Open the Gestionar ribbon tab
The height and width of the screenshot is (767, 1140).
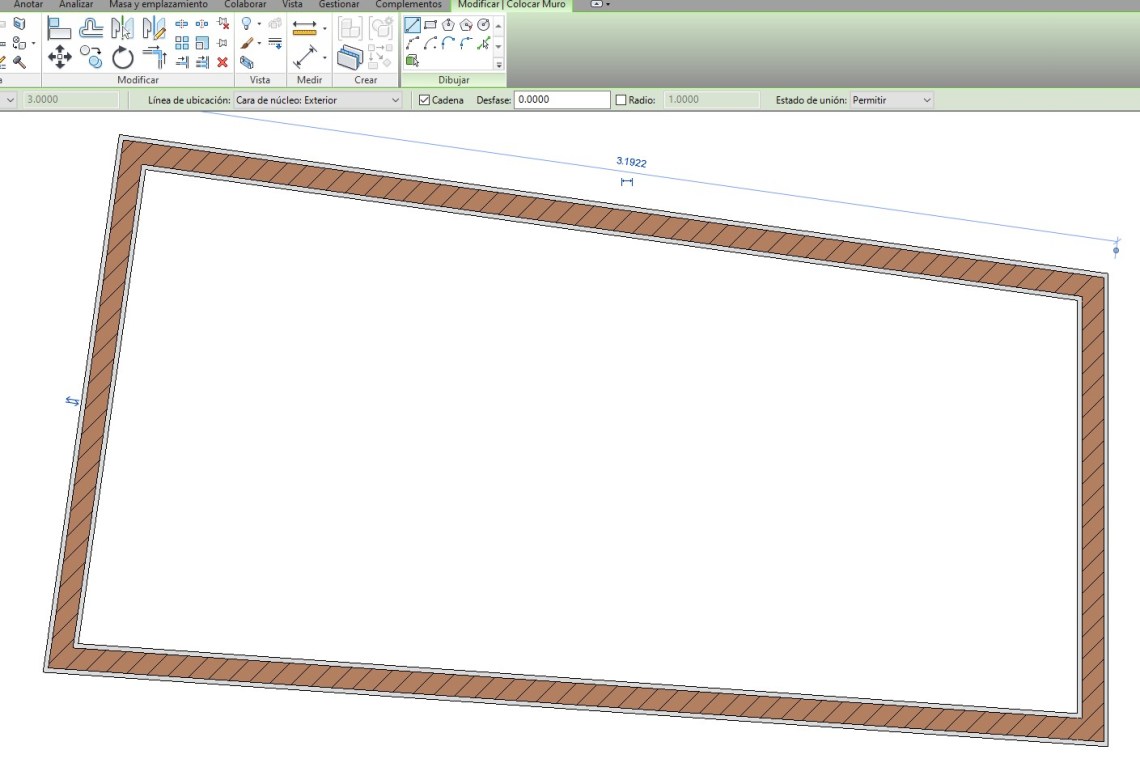[338, 5]
